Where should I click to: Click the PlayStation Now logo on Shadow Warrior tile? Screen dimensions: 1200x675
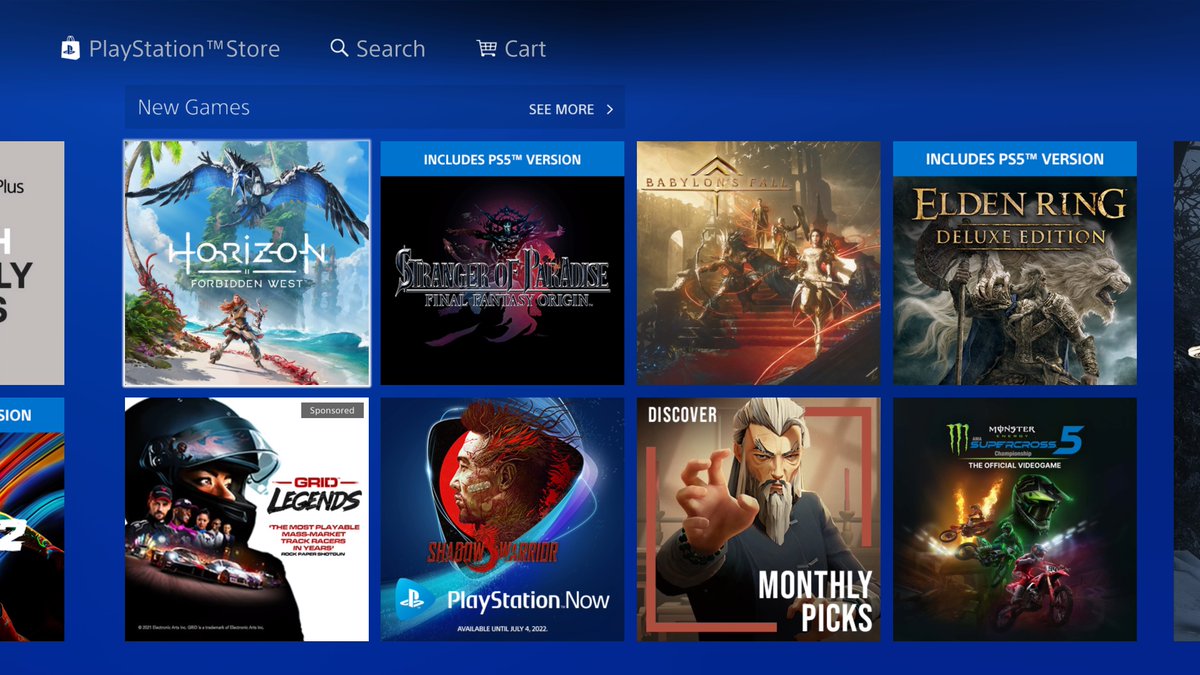[502, 600]
